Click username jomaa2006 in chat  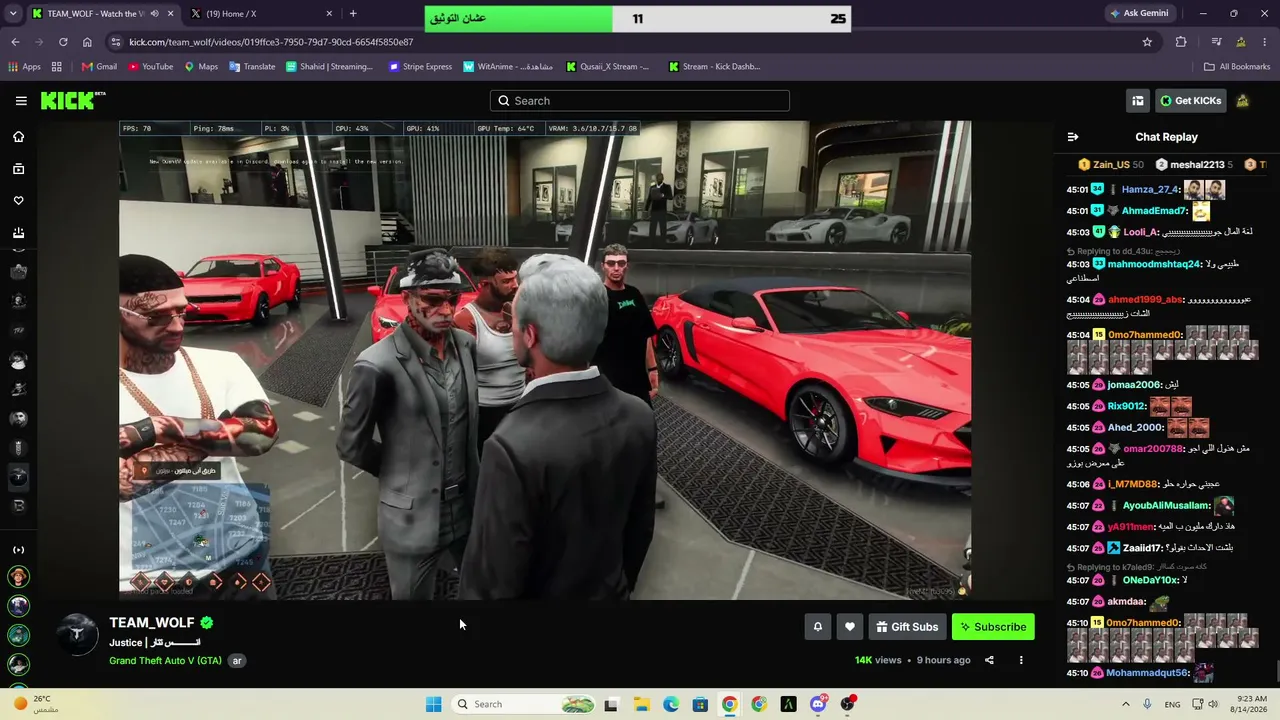tap(1134, 385)
